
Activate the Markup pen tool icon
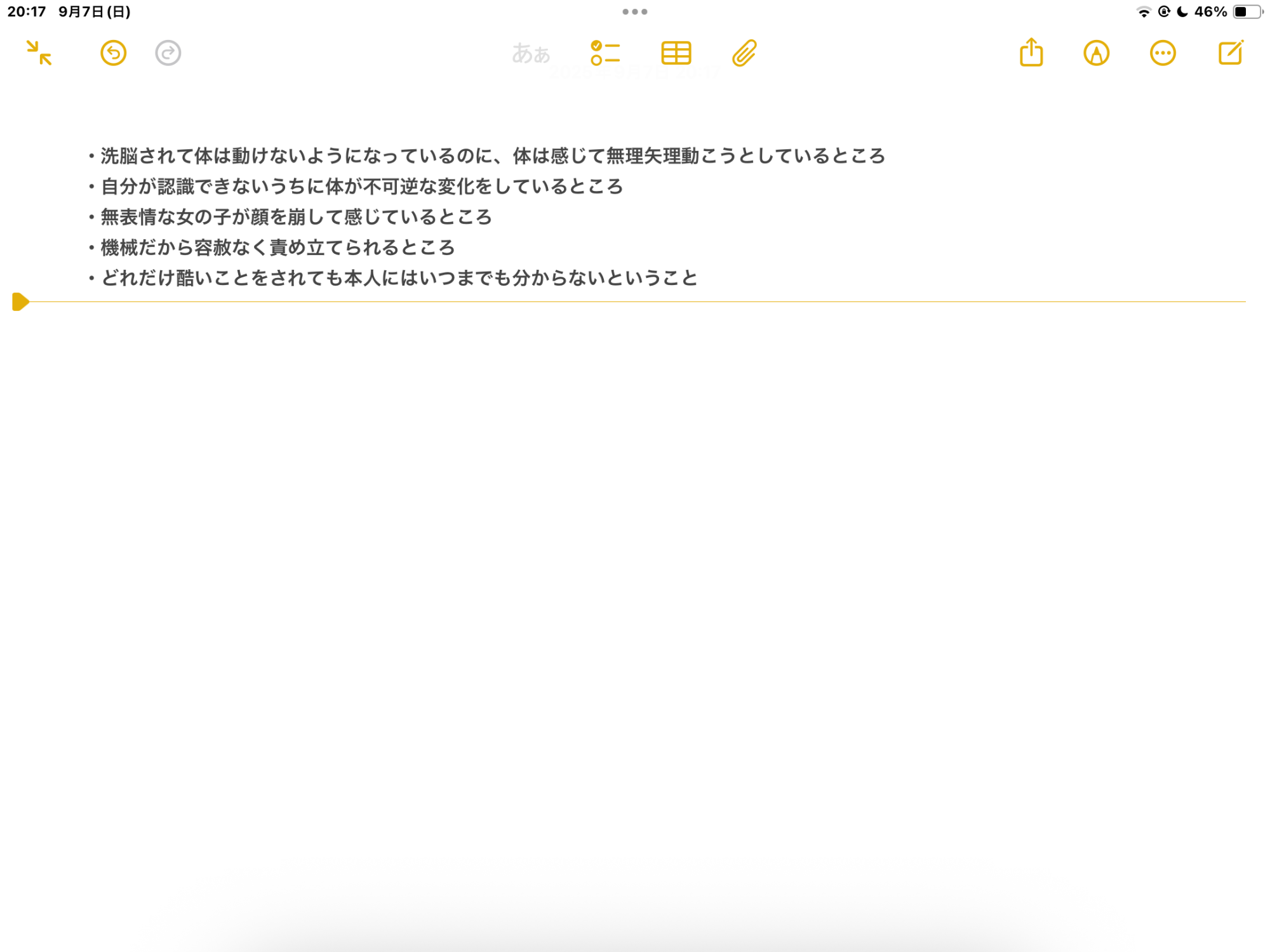1096,53
